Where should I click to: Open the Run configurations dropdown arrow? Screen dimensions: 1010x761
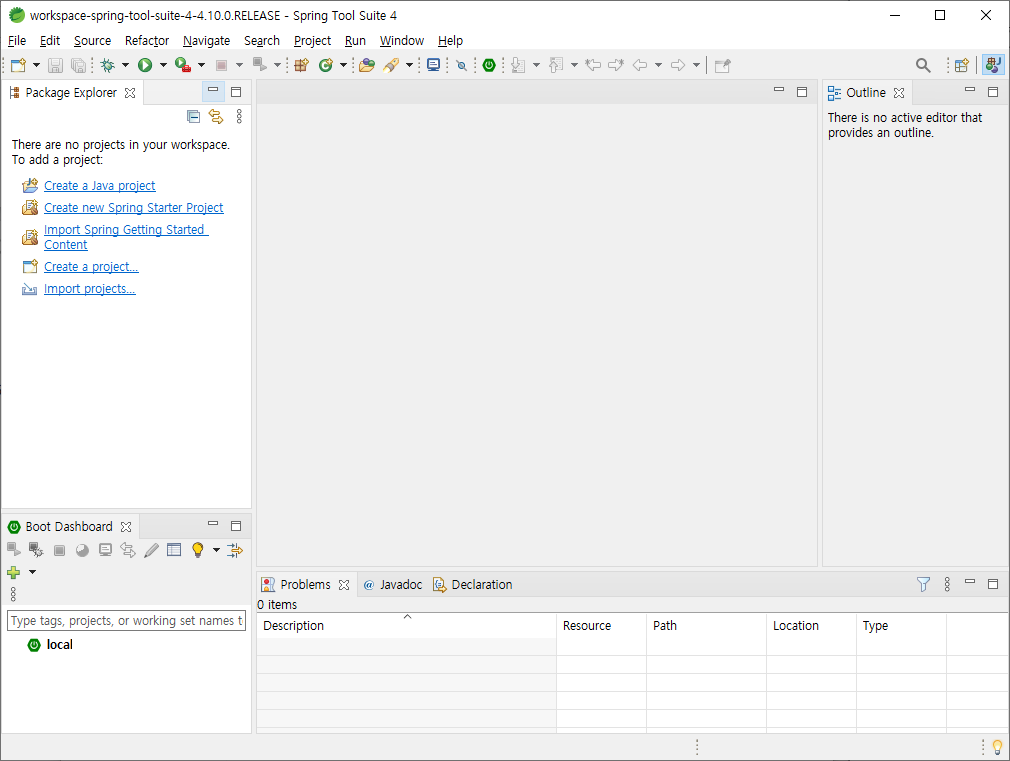click(x=163, y=65)
